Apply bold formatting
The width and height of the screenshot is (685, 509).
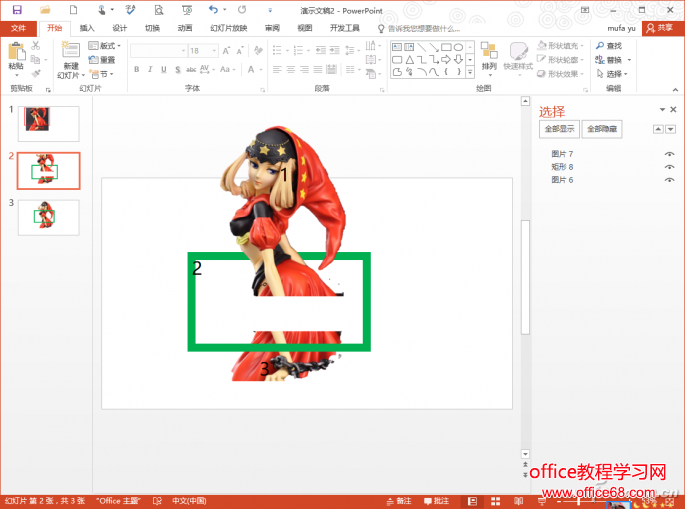click(x=137, y=69)
